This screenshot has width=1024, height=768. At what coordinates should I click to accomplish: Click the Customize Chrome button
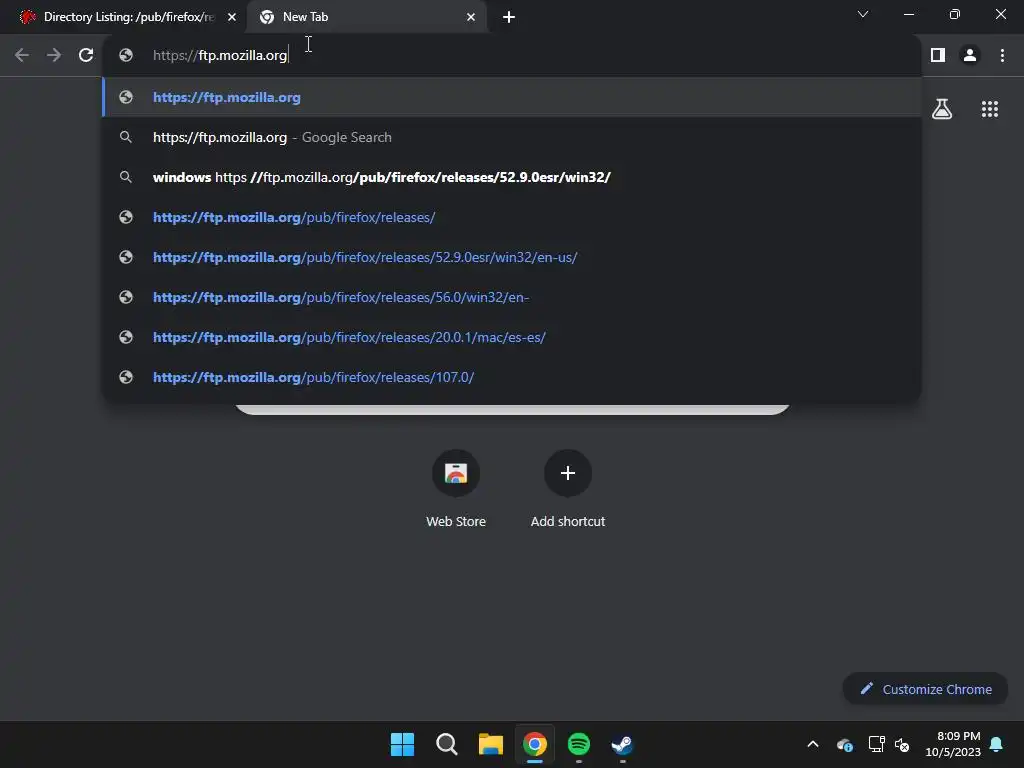925,689
